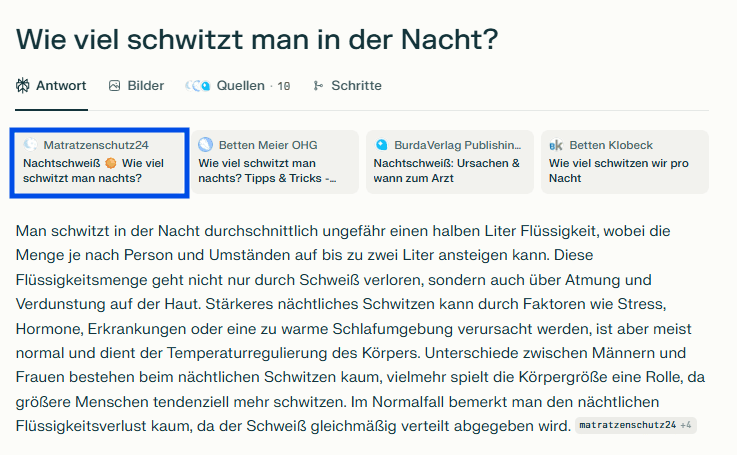Click the title 'Wie viel schwitzt man nachts? Tipps & Tricks'

(267, 171)
